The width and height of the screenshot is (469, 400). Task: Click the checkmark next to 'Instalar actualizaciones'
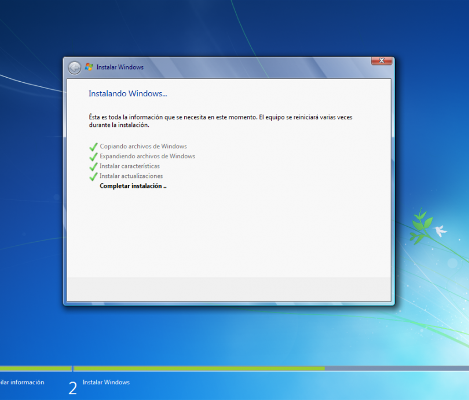click(x=93, y=177)
